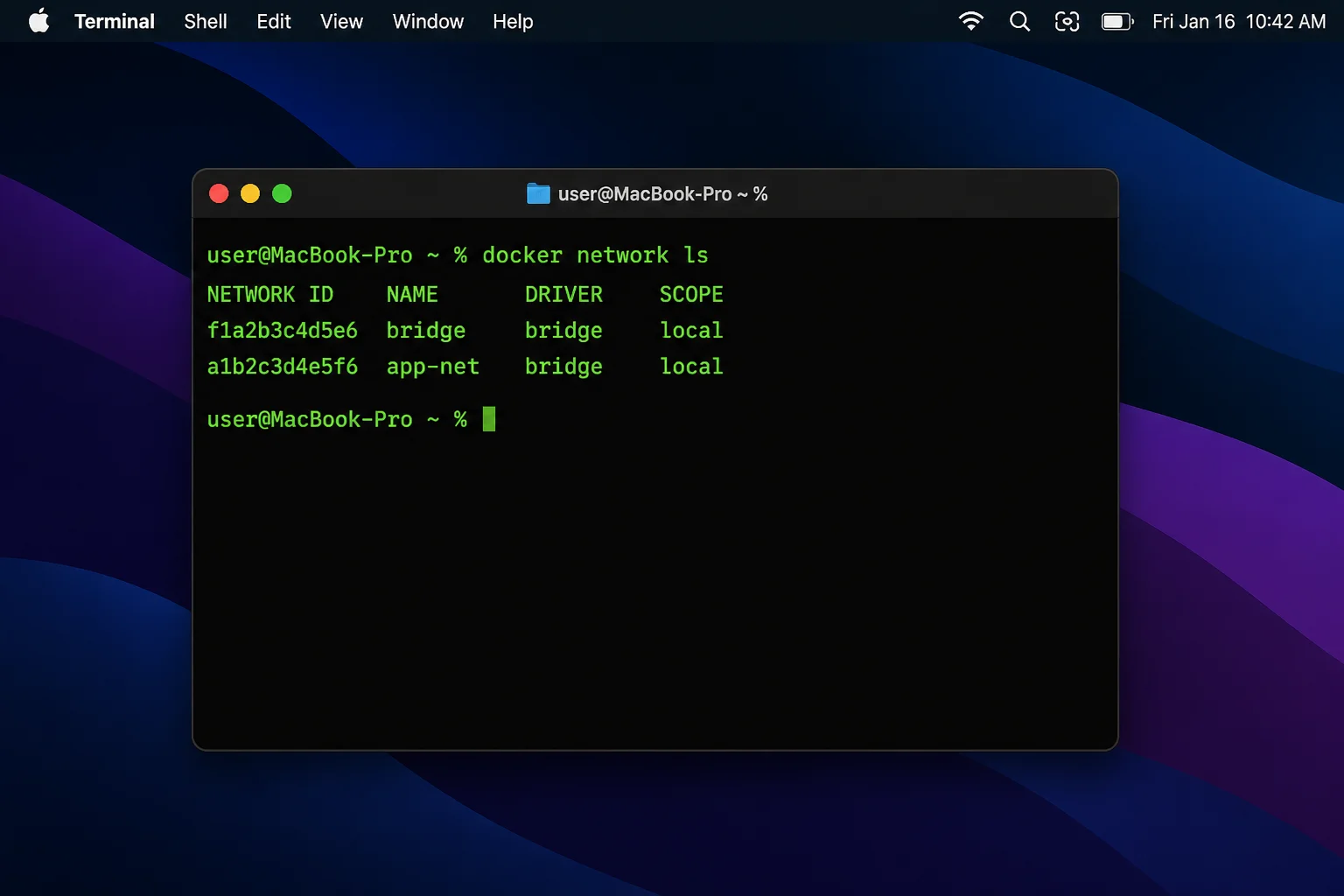The height and width of the screenshot is (896, 1344).
Task: Click the Wi-Fi status icon
Action: click(971, 21)
